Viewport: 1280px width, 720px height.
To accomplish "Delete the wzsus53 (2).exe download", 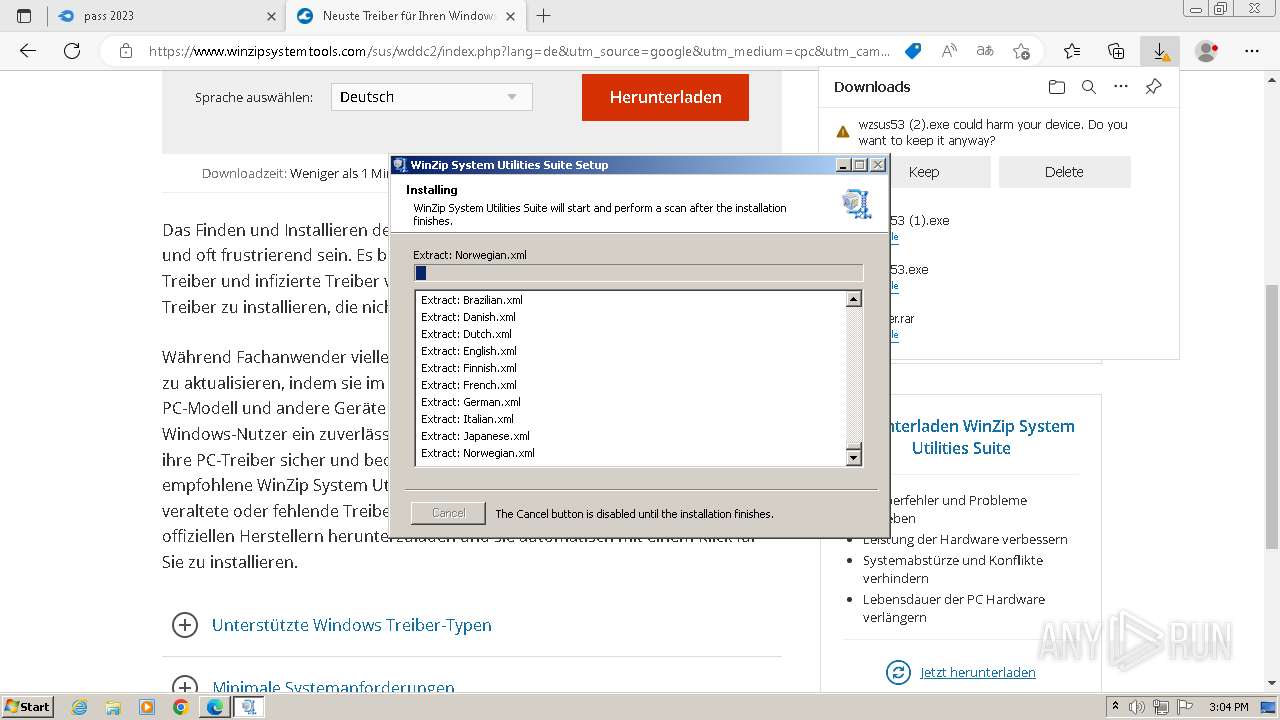I will click(x=1064, y=172).
